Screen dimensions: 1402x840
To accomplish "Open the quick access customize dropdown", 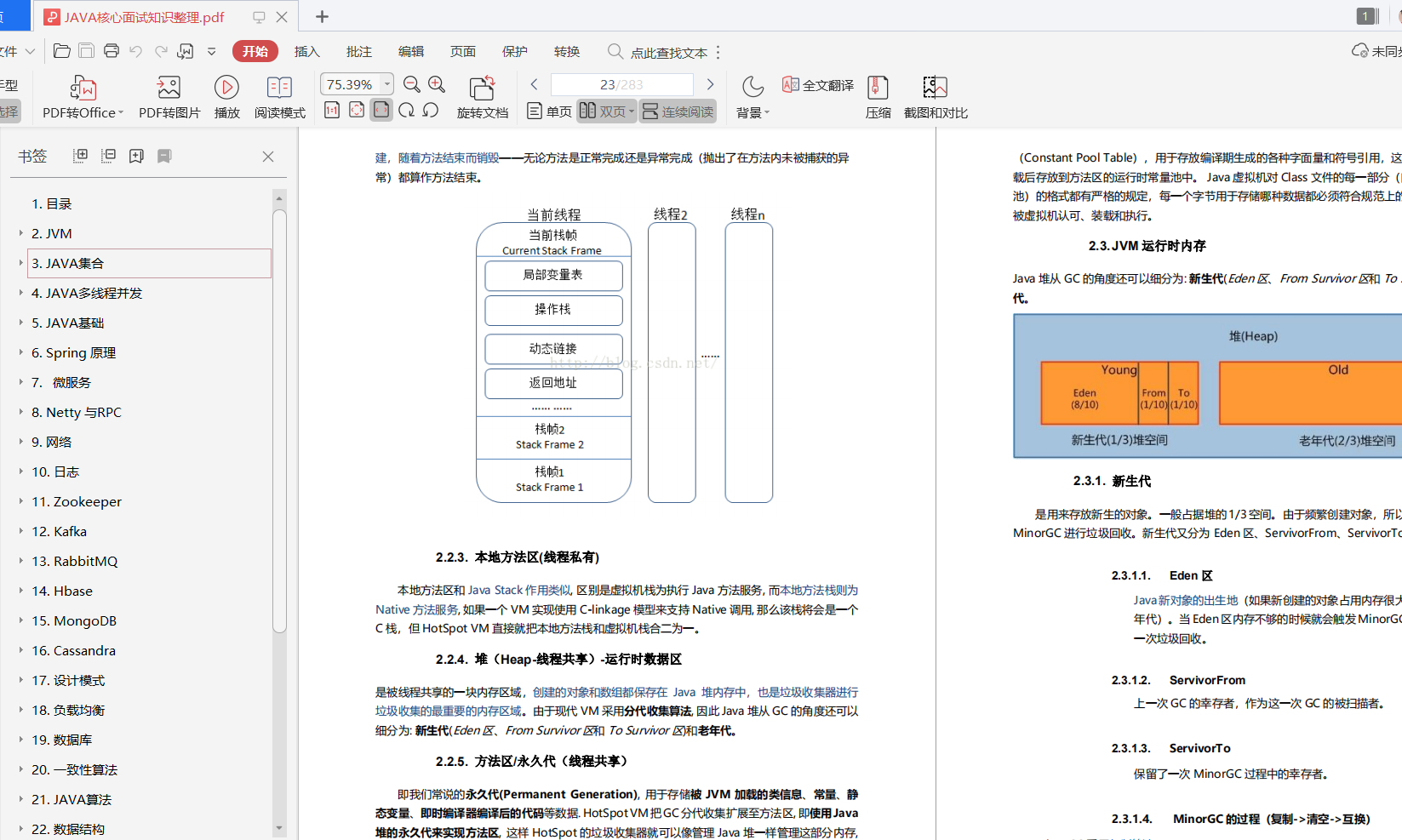I will [x=211, y=51].
